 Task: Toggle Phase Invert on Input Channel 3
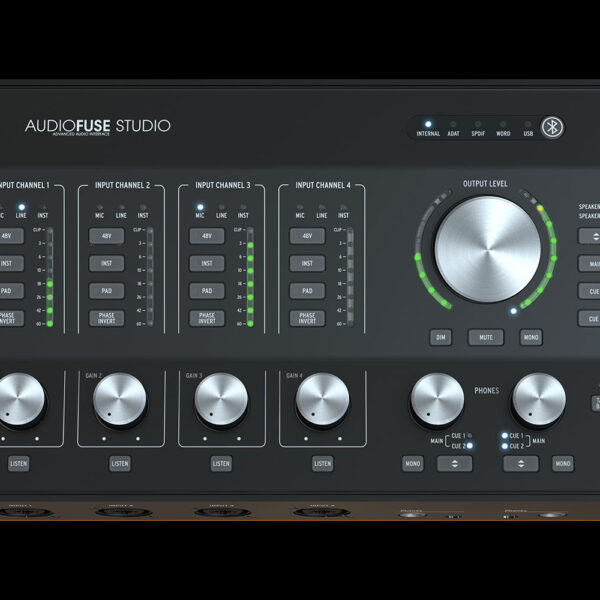click(207, 318)
